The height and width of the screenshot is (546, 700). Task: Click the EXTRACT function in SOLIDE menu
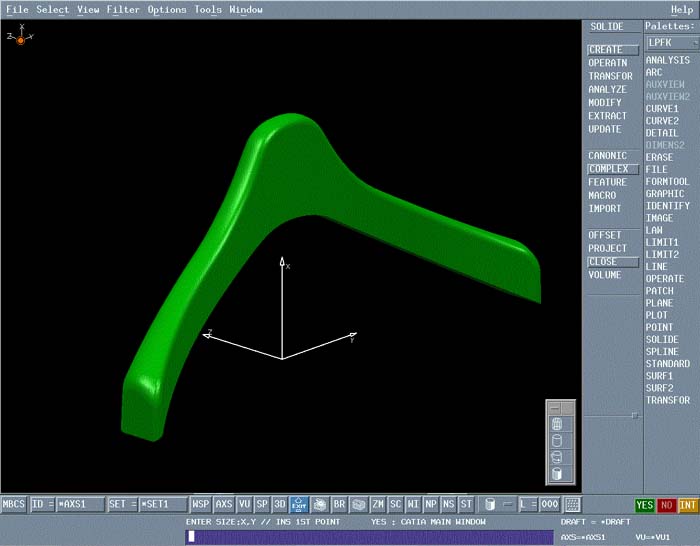coord(607,116)
